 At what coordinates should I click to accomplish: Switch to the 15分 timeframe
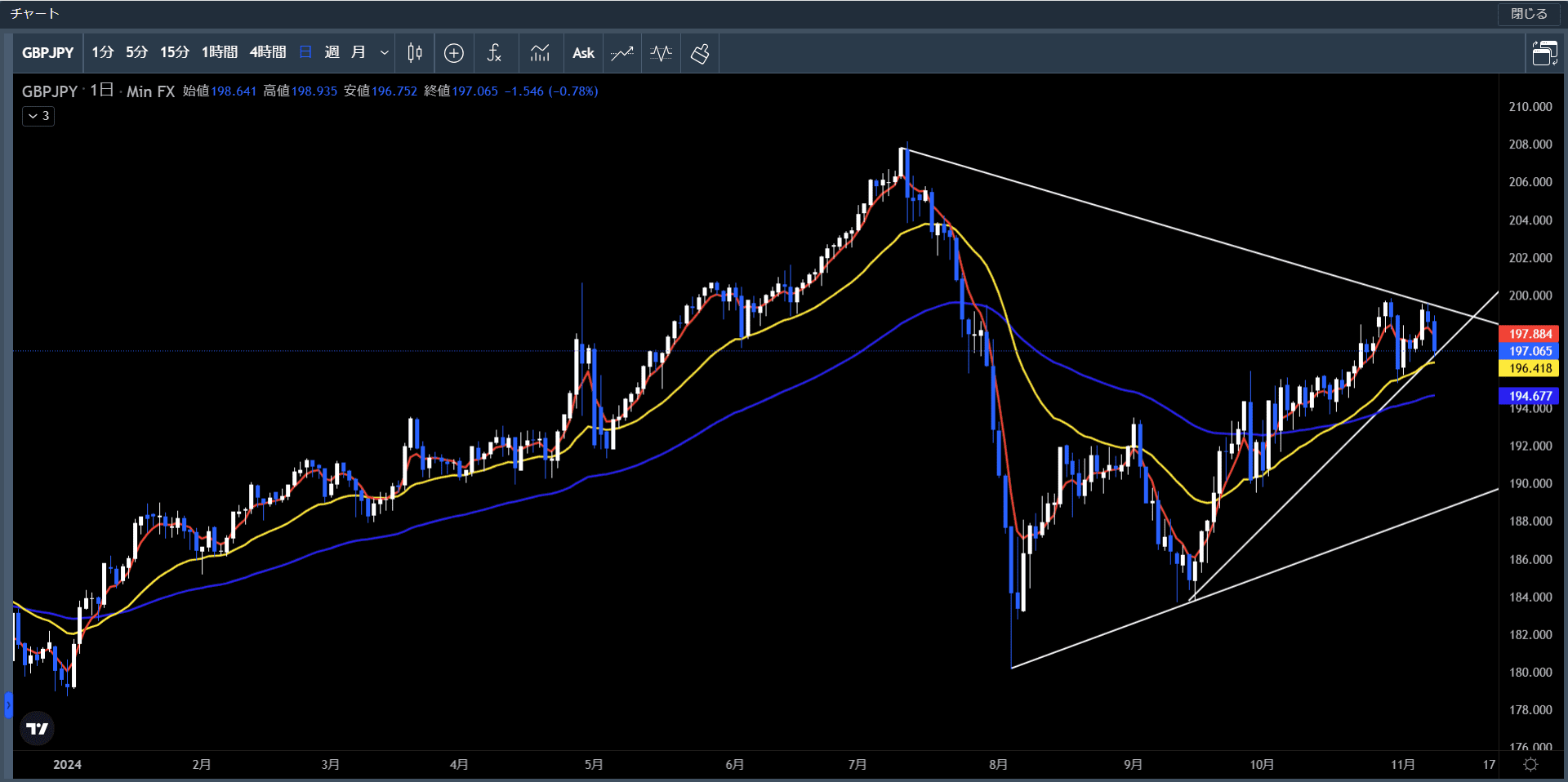[x=174, y=52]
